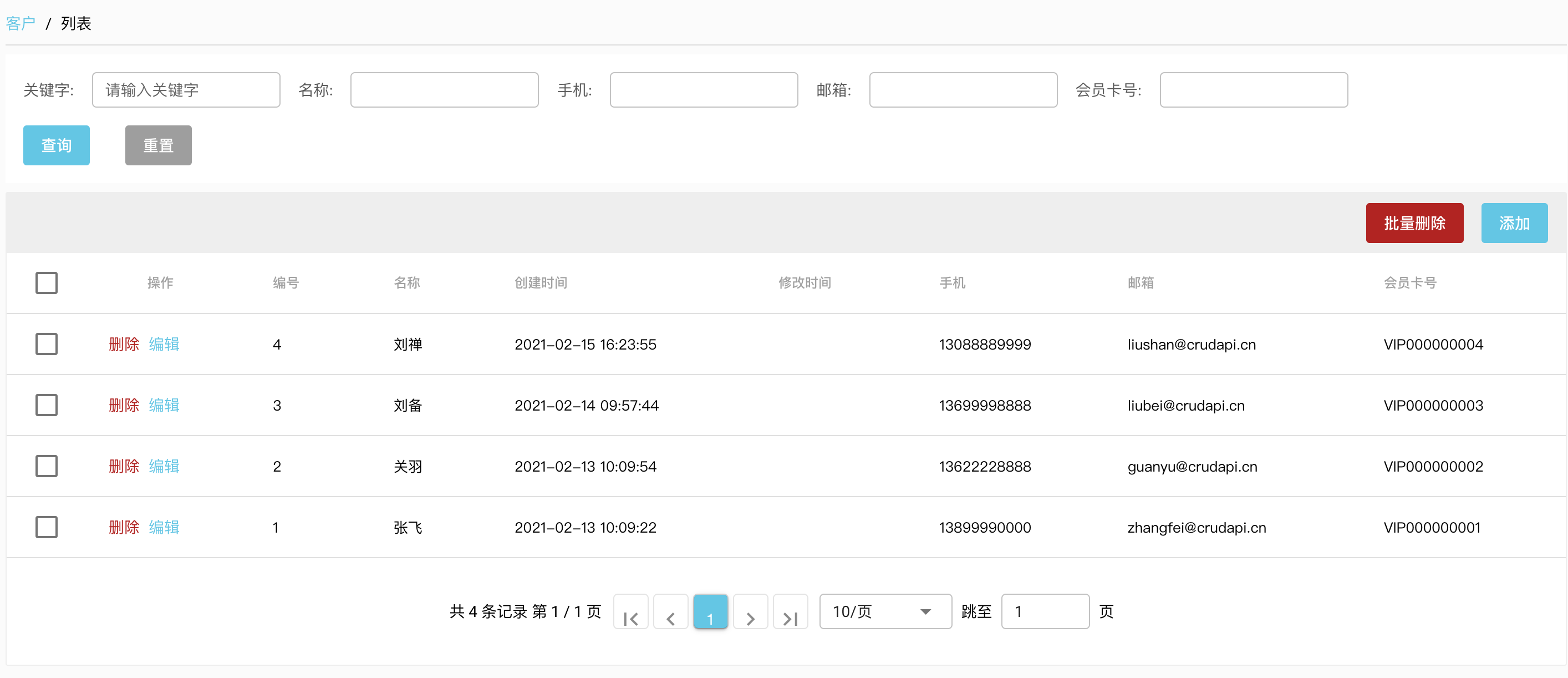Click 删除 on the 刘禅 row
Viewport: 1568px width, 678px height.
(124, 344)
